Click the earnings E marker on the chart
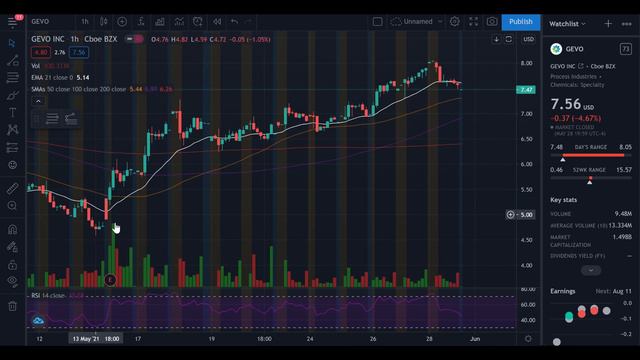This screenshot has width=640, height=360. (x=110, y=280)
